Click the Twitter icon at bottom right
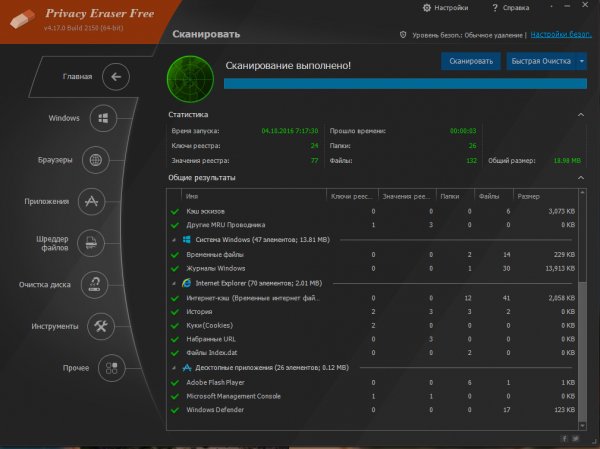 [x=576, y=438]
